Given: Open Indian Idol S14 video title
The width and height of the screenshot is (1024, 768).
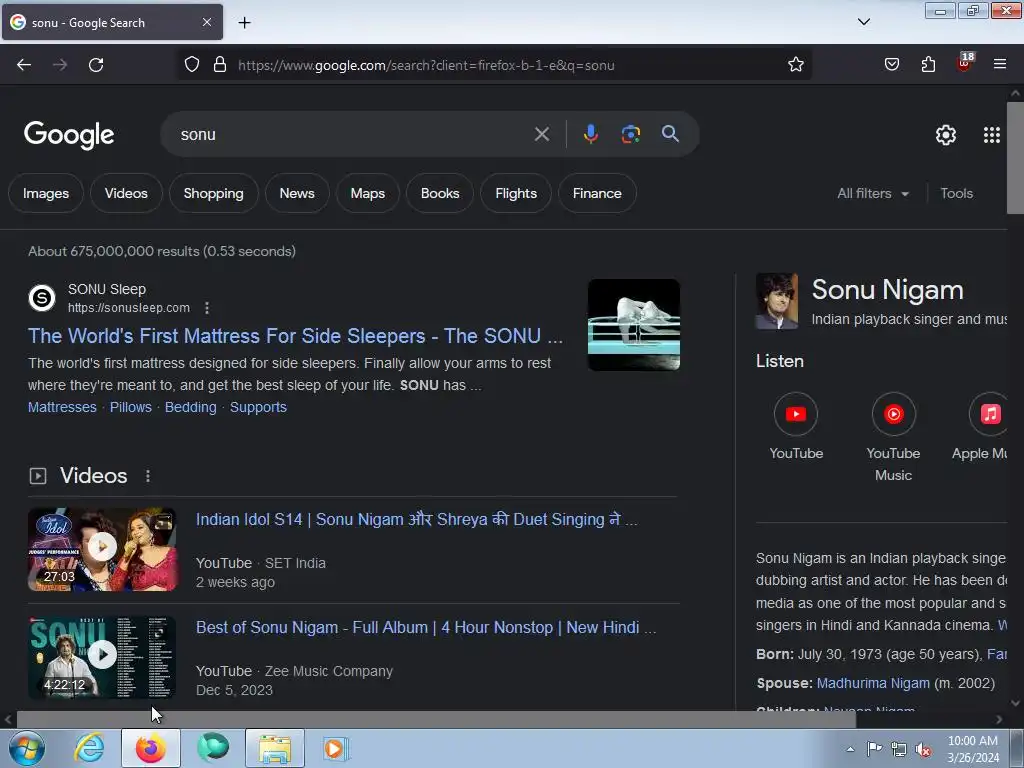Looking at the screenshot, I should 417,519.
